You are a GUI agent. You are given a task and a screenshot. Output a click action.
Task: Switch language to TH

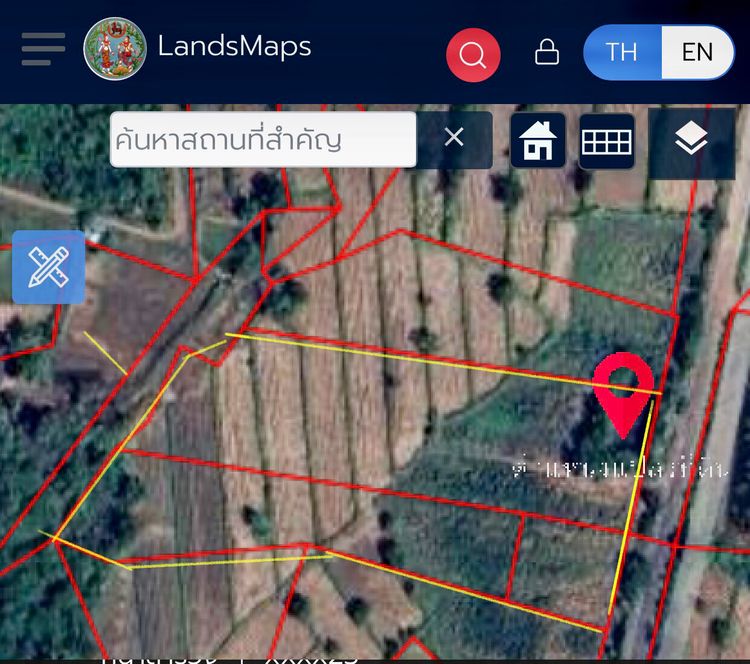621,52
